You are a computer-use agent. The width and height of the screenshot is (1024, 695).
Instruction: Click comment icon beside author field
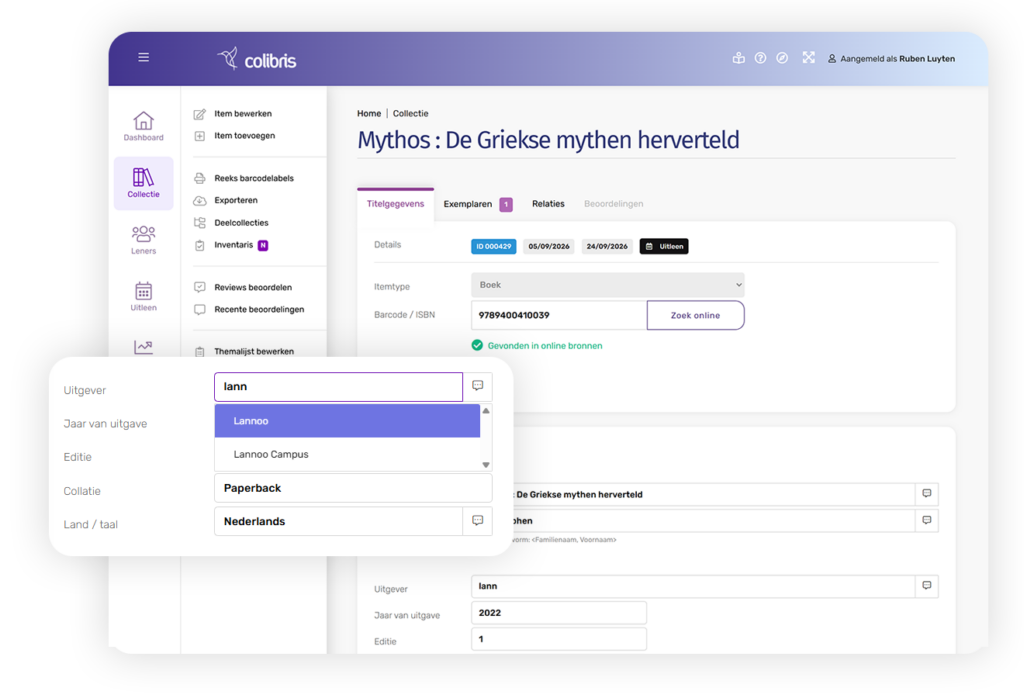(927, 521)
